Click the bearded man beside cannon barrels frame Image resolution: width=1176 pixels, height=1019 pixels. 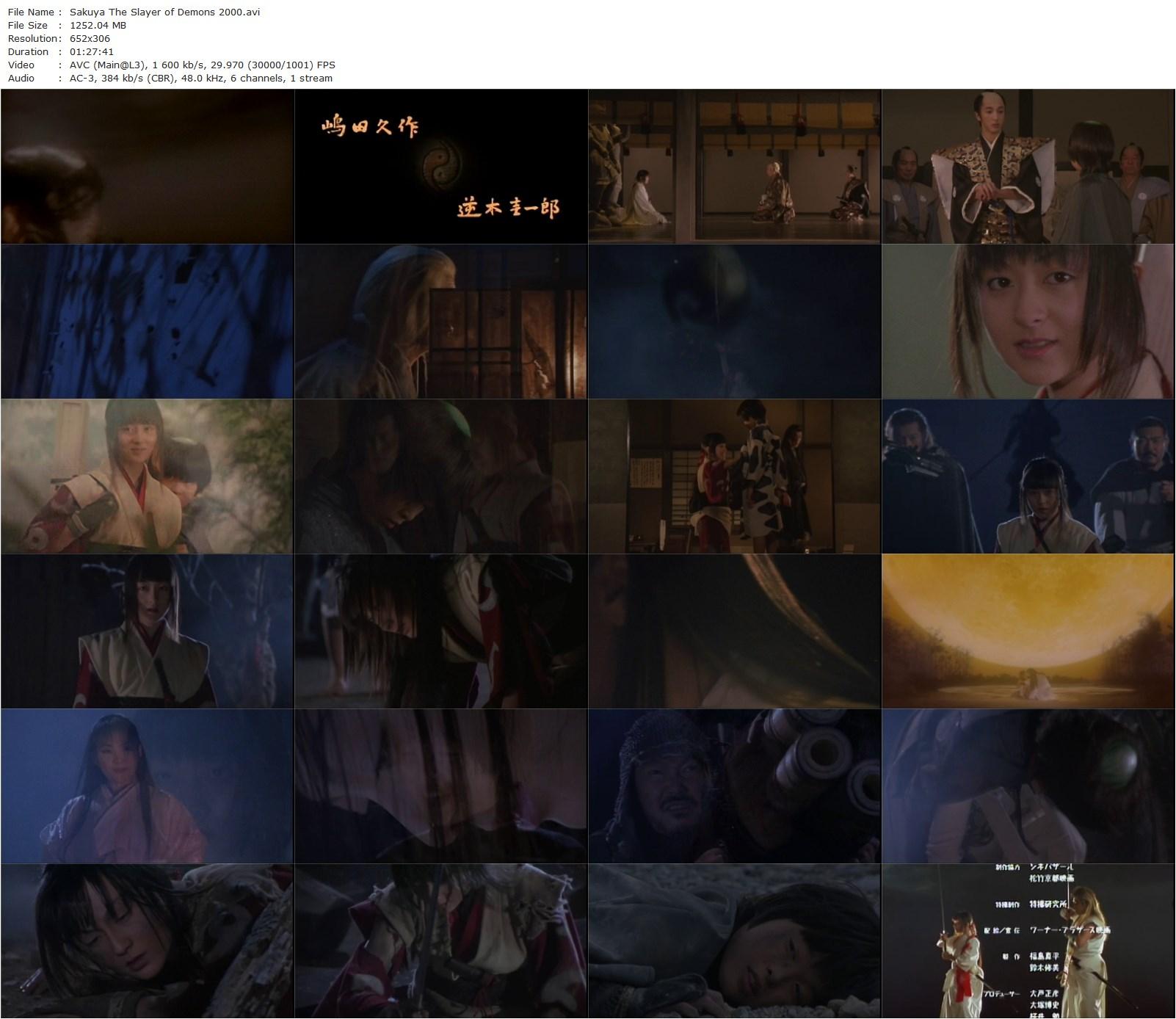[x=734, y=786]
